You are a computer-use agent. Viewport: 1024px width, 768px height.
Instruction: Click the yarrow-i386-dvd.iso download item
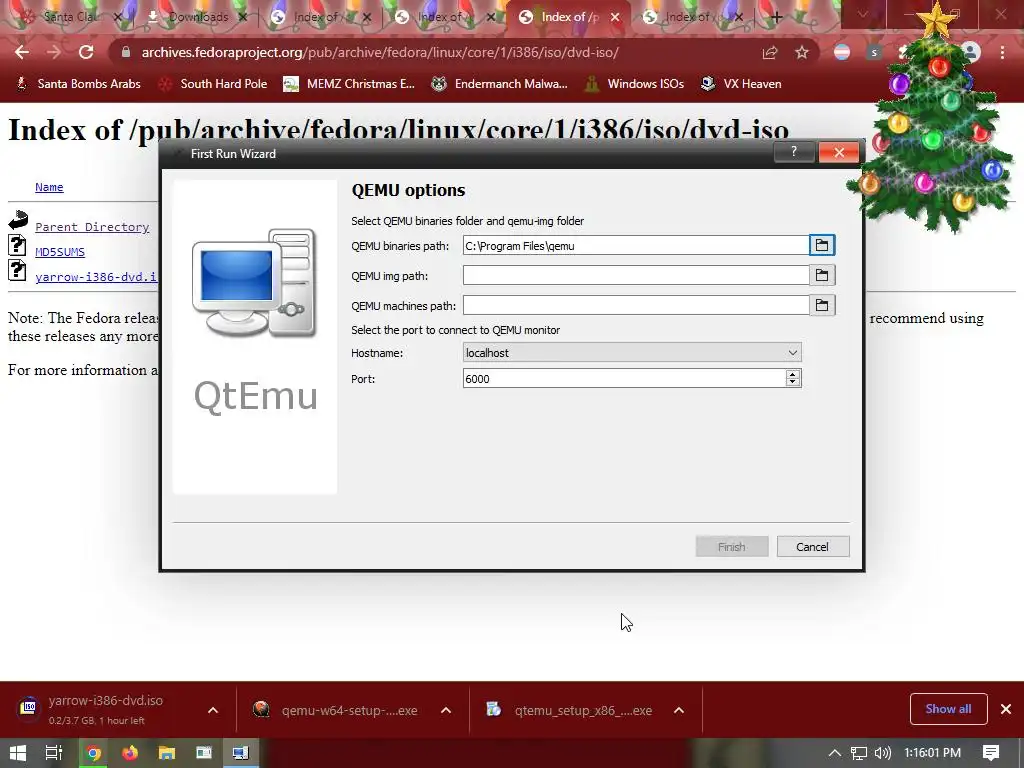(x=104, y=709)
